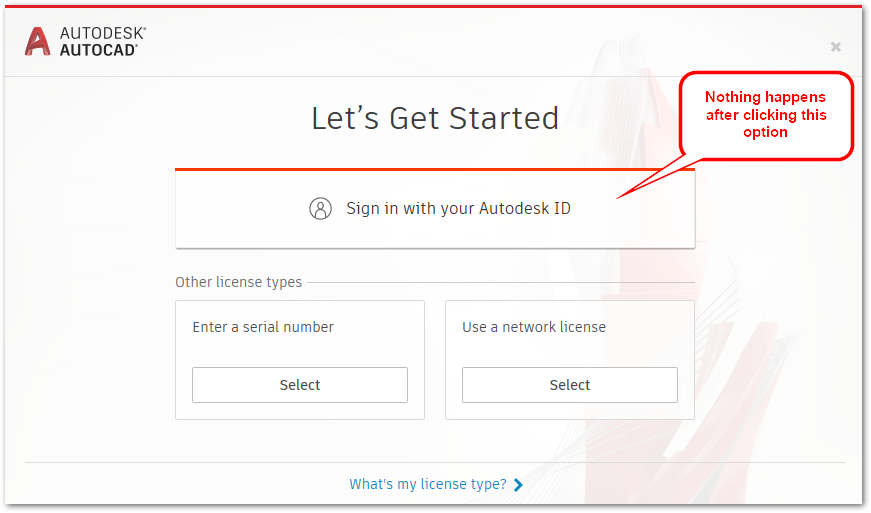Click the red 'Nothing happens' callout bubble
The image size is (871, 513).
point(766,115)
